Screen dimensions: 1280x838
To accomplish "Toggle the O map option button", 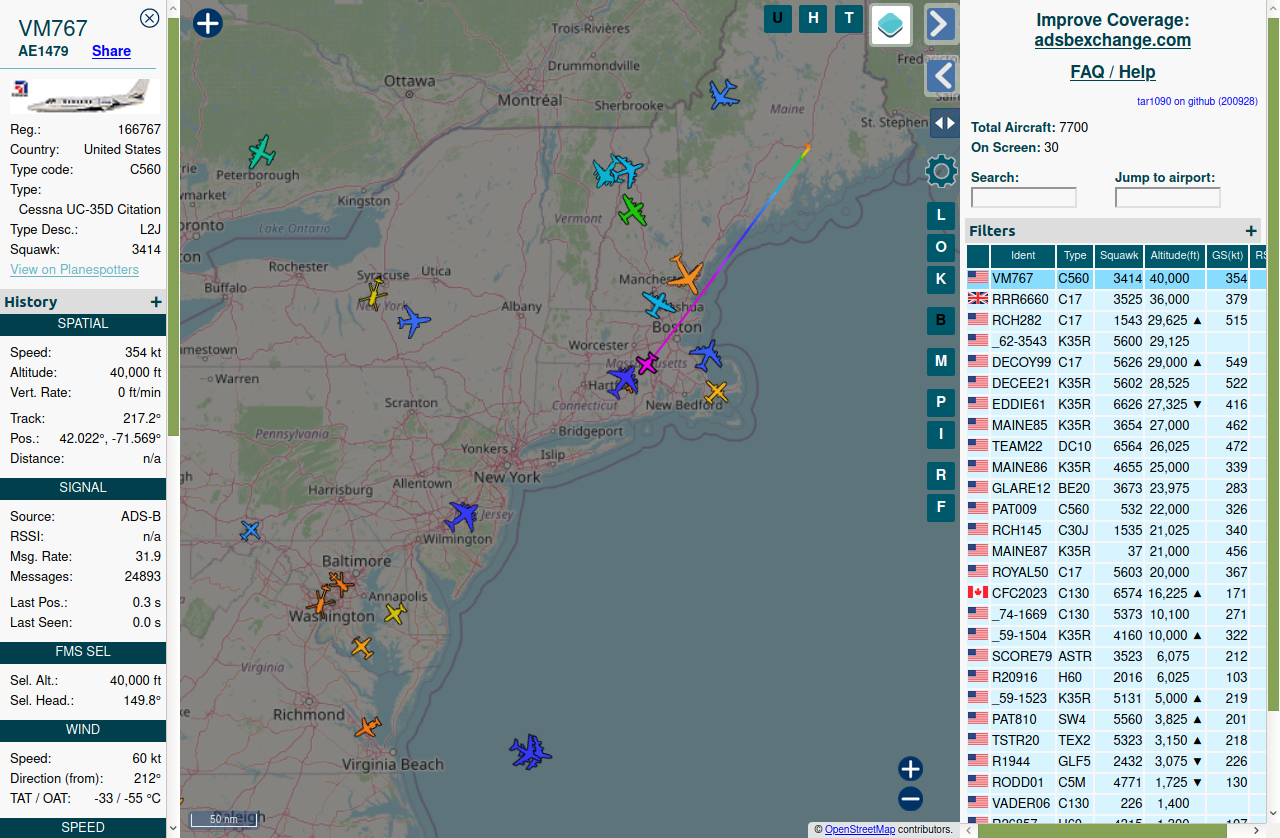I will tap(941, 247).
